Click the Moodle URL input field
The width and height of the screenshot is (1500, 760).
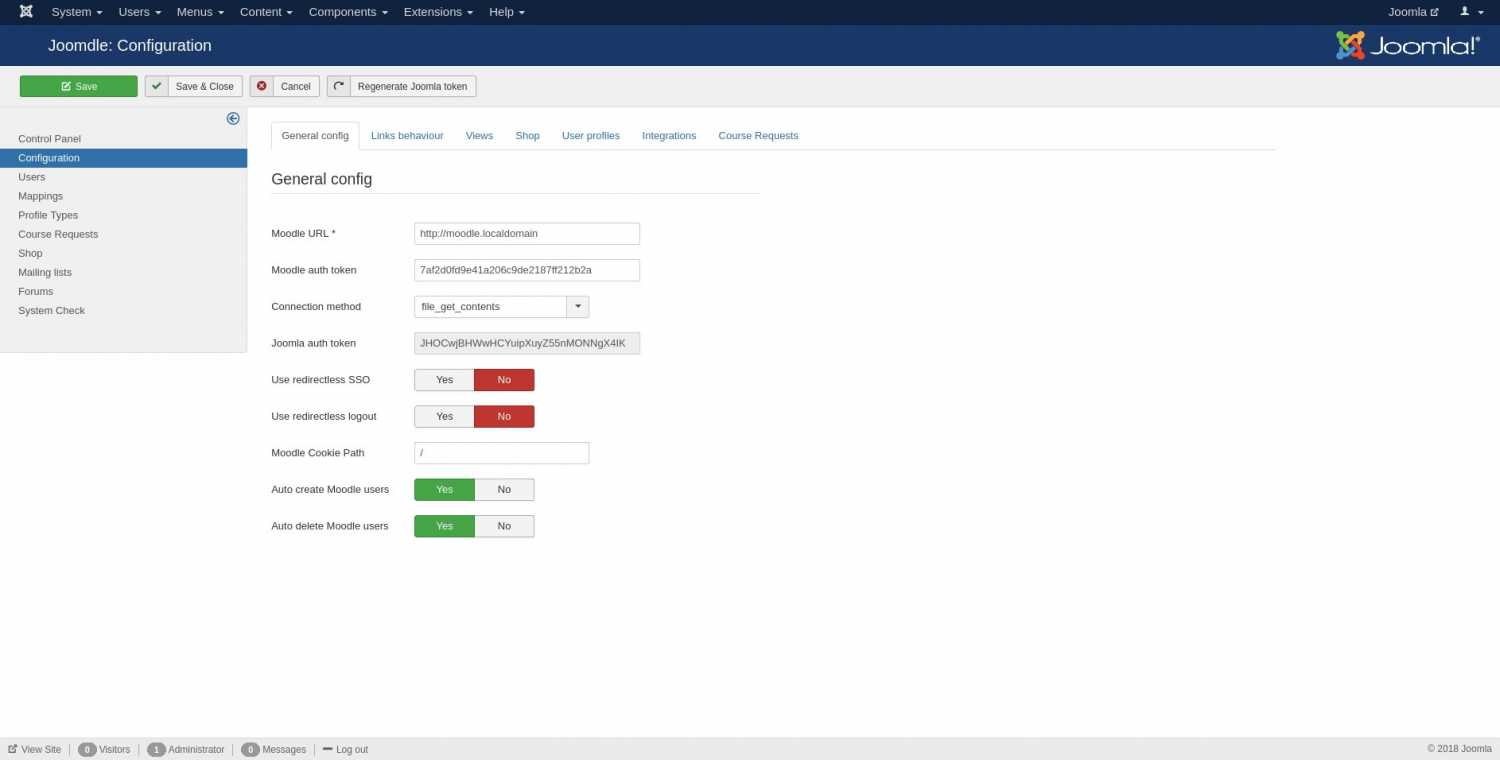pyautogui.click(x=526, y=234)
